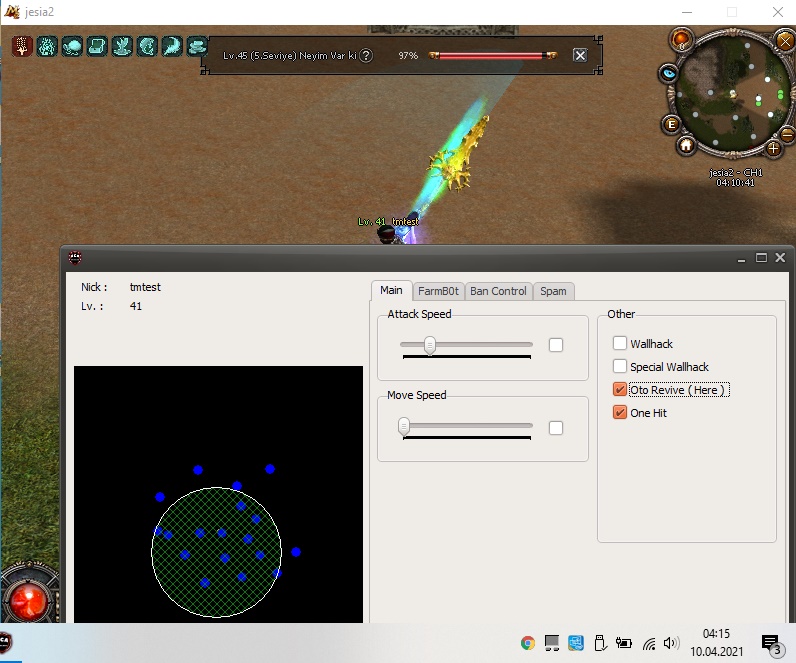Screen dimensions: 796x663
Task: Click the open treasure chest buff icon
Action: [97, 46]
